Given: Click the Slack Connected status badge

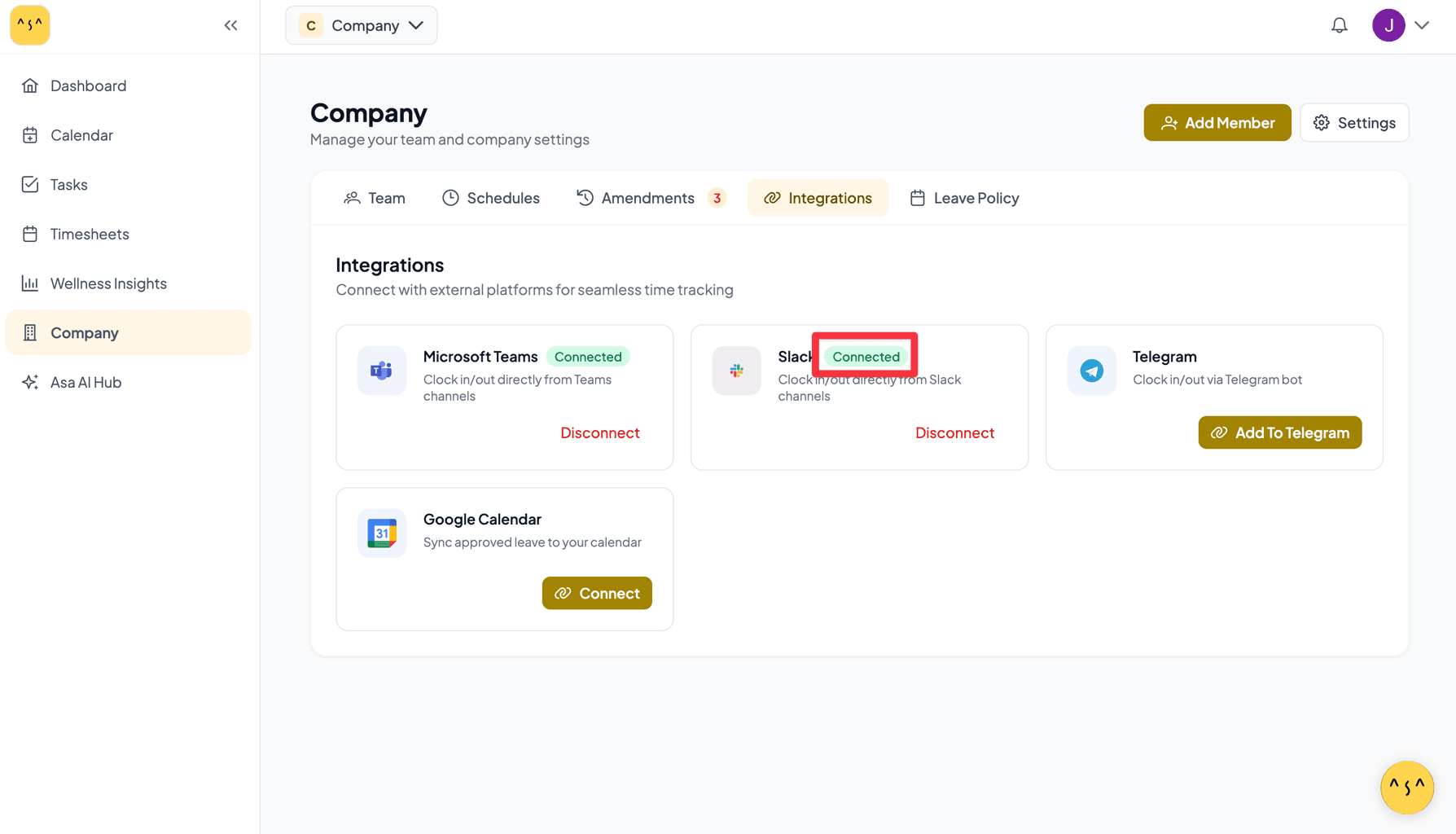Looking at the screenshot, I should click(x=866, y=357).
